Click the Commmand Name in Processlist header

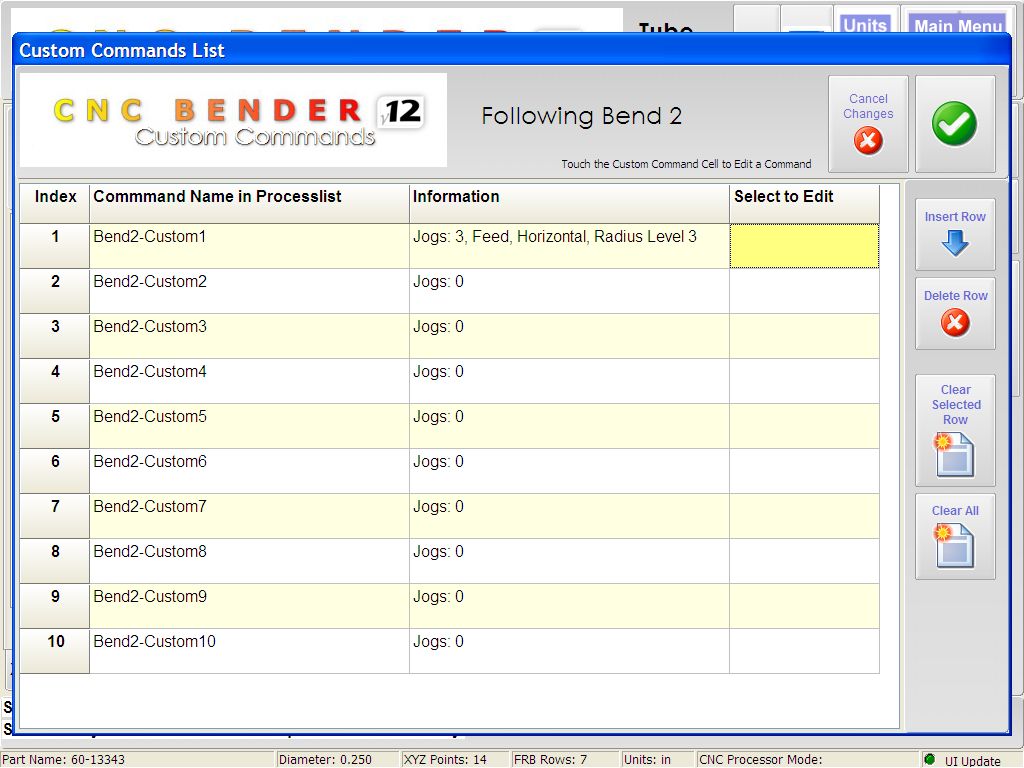click(249, 203)
